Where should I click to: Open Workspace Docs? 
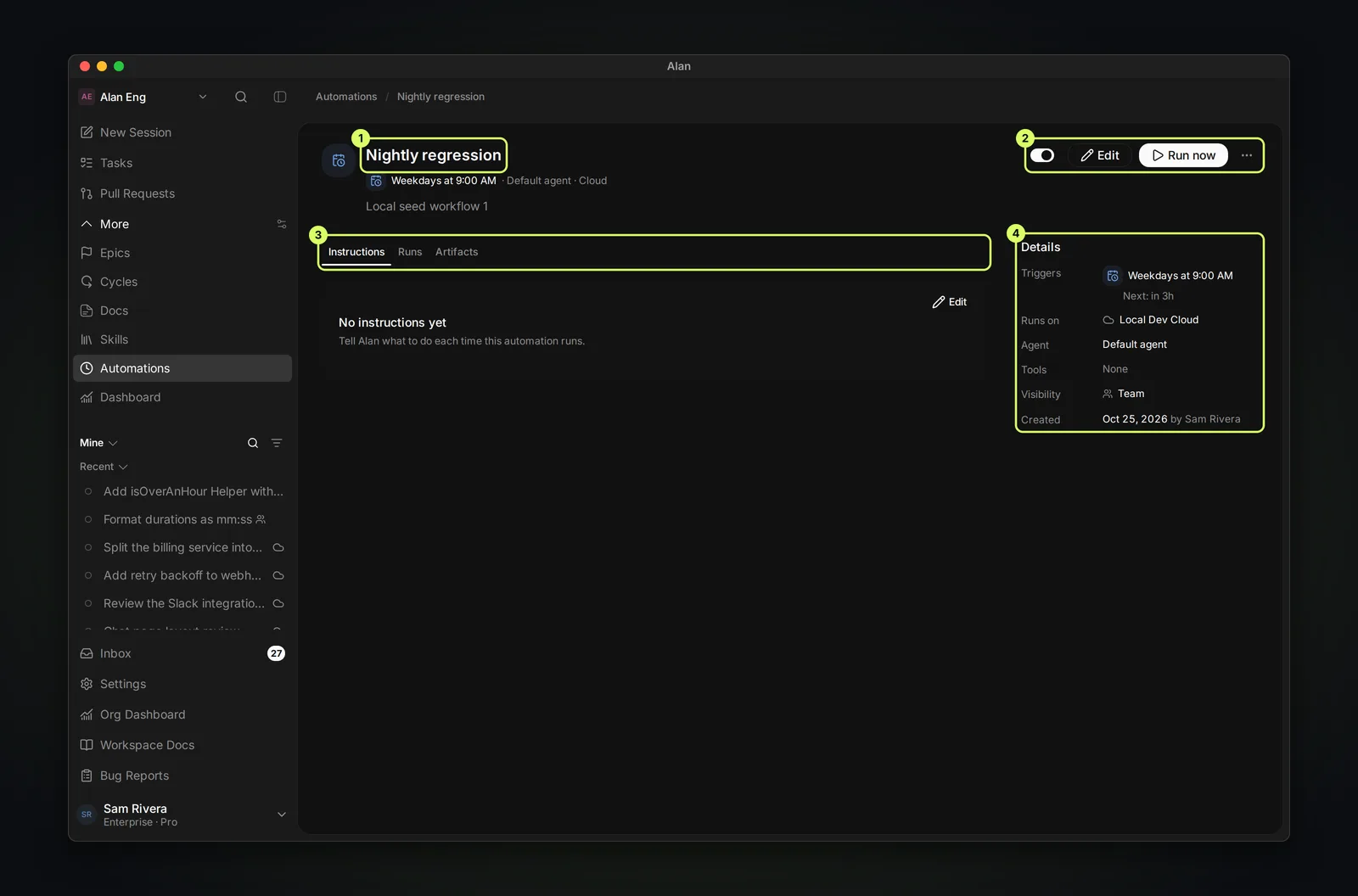(x=182, y=745)
